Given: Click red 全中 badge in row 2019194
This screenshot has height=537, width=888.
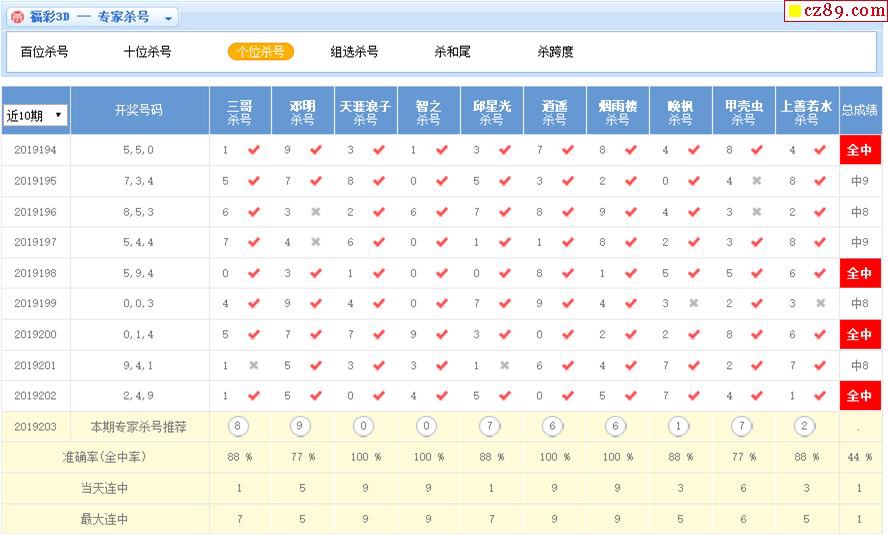Looking at the screenshot, I should coord(859,151).
